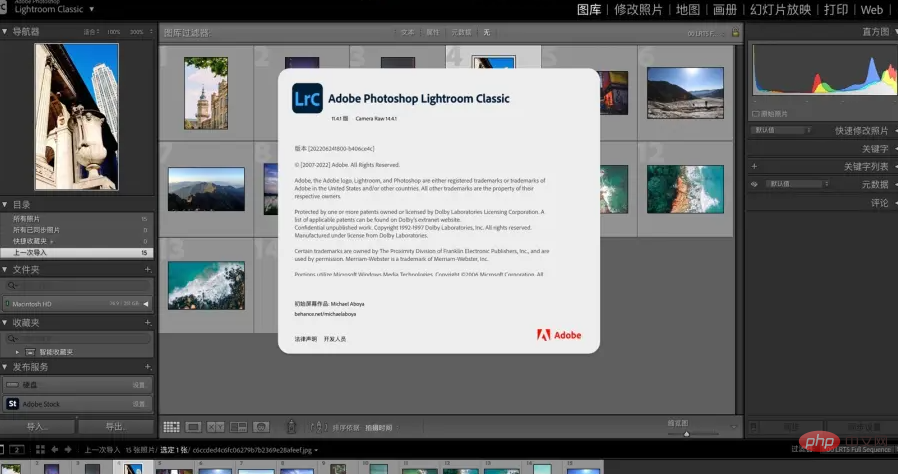This screenshot has height=474, width=898.
Task: Click the 导入... button
Action: (38, 426)
